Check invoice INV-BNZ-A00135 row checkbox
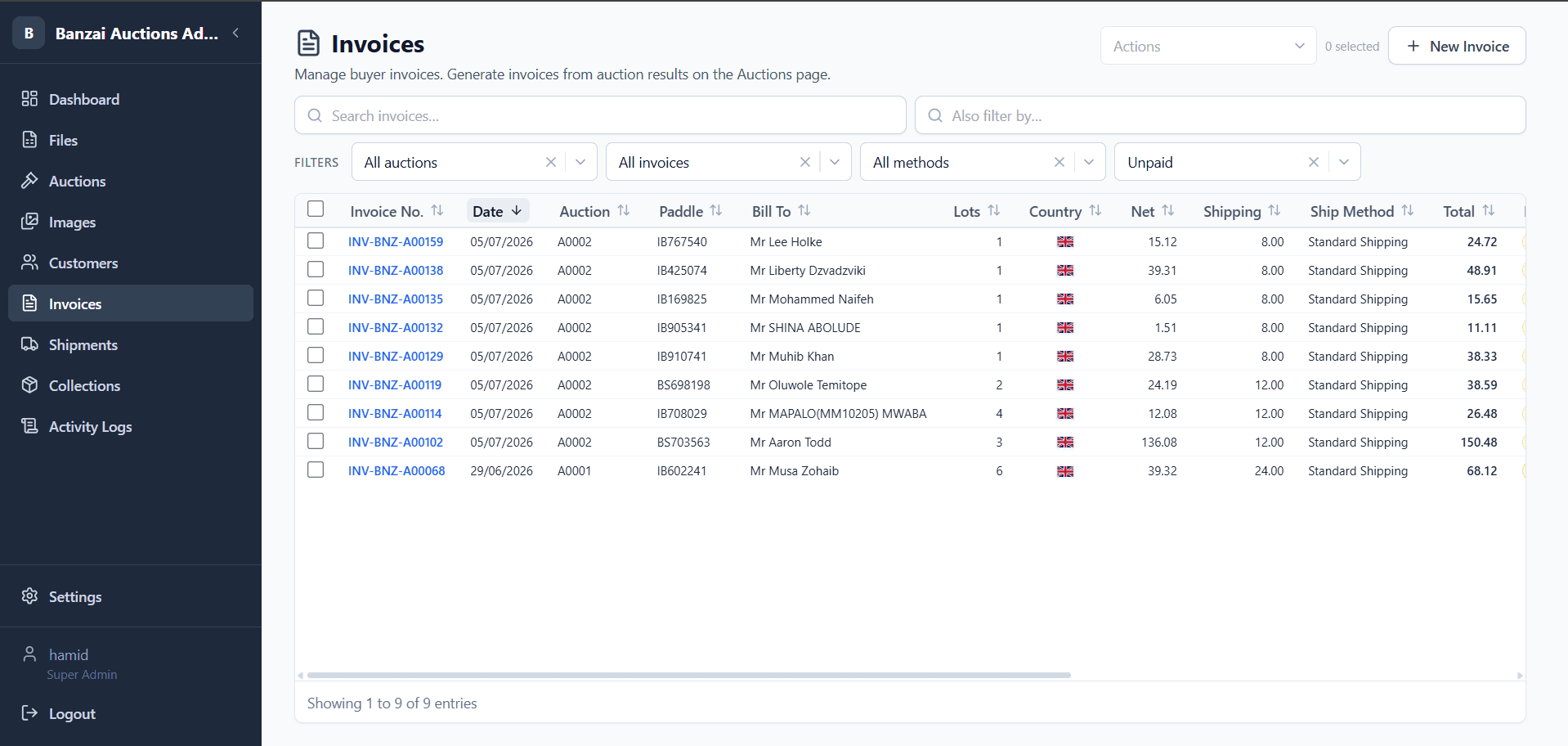 [316, 298]
